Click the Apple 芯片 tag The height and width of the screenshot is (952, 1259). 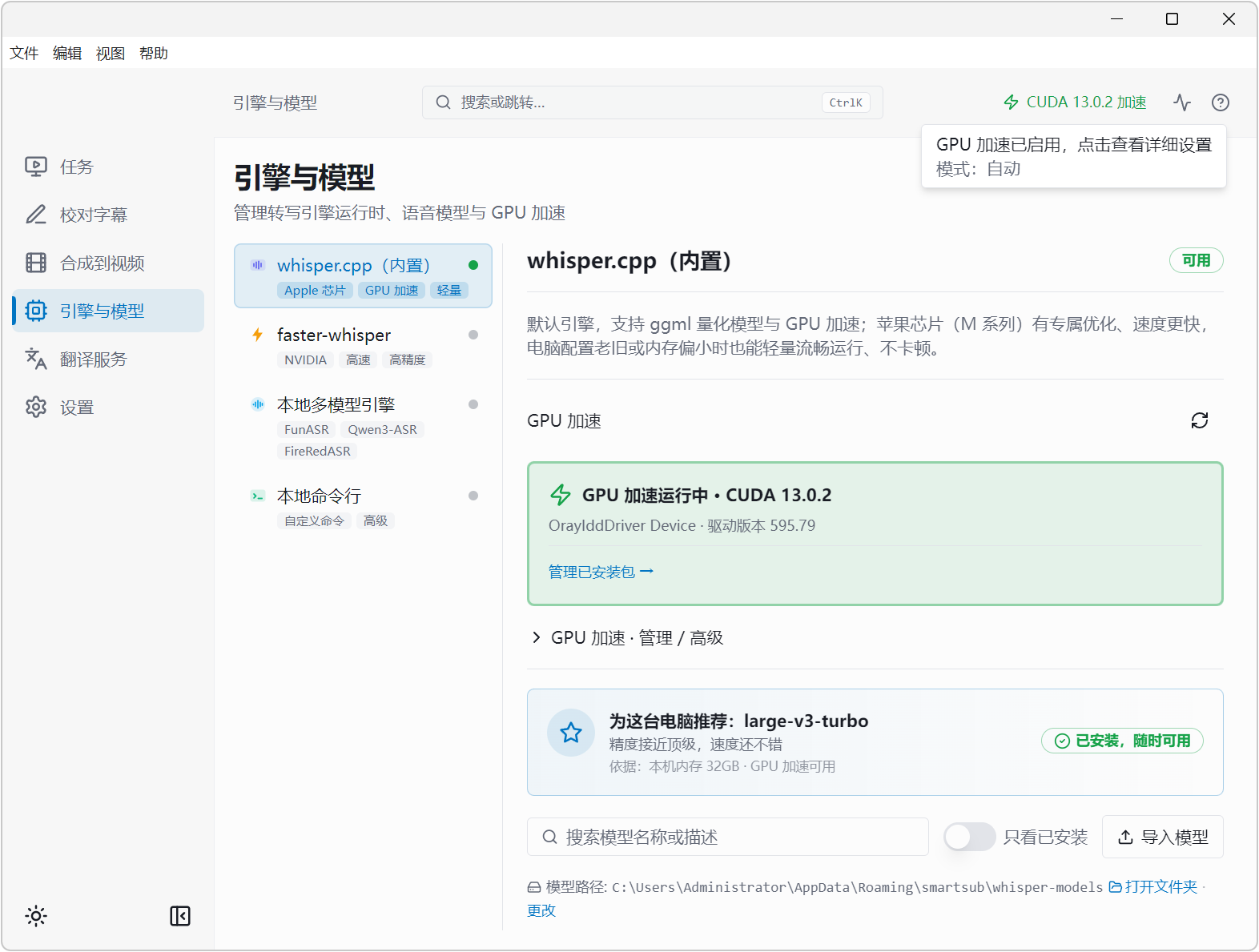(x=315, y=291)
